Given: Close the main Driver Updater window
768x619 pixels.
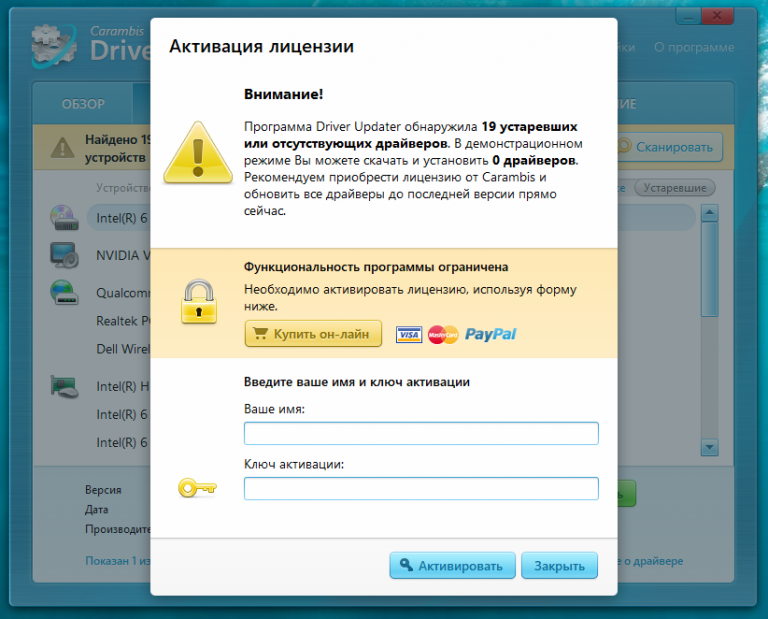Looking at the screenshot, I should click(x=717, y=16).
